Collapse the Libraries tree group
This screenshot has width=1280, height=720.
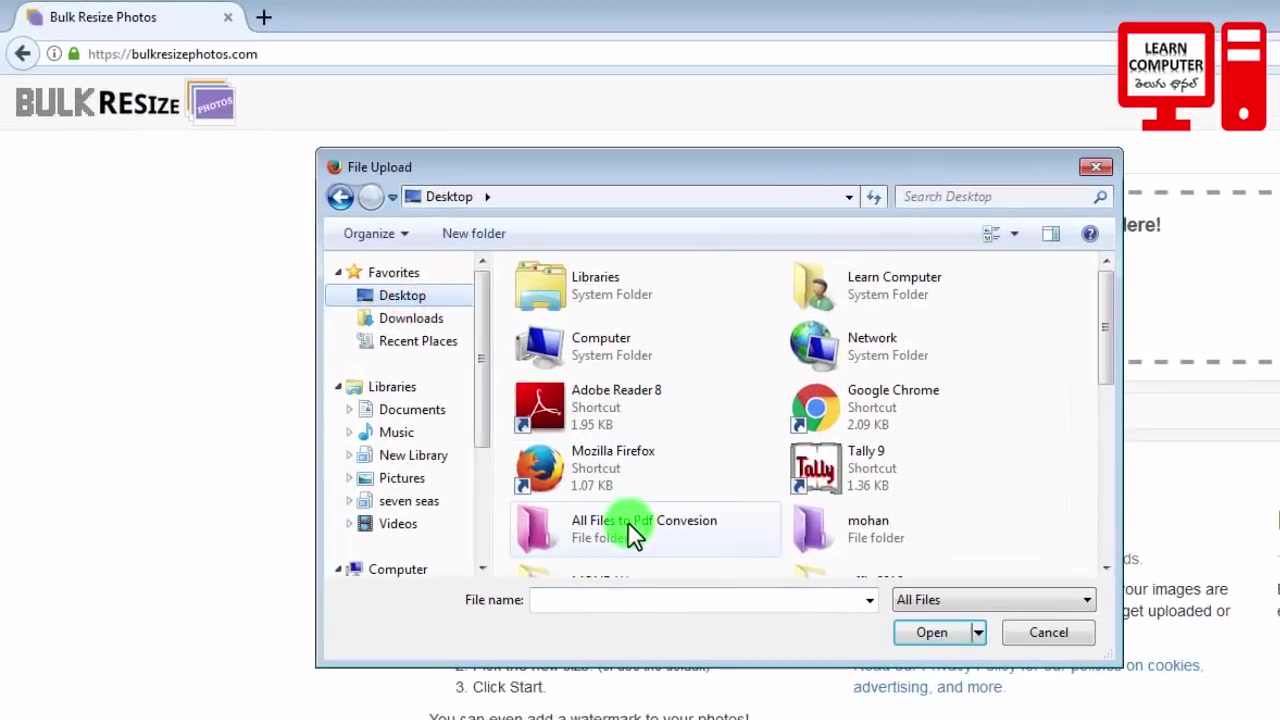(x=338, y=387)
